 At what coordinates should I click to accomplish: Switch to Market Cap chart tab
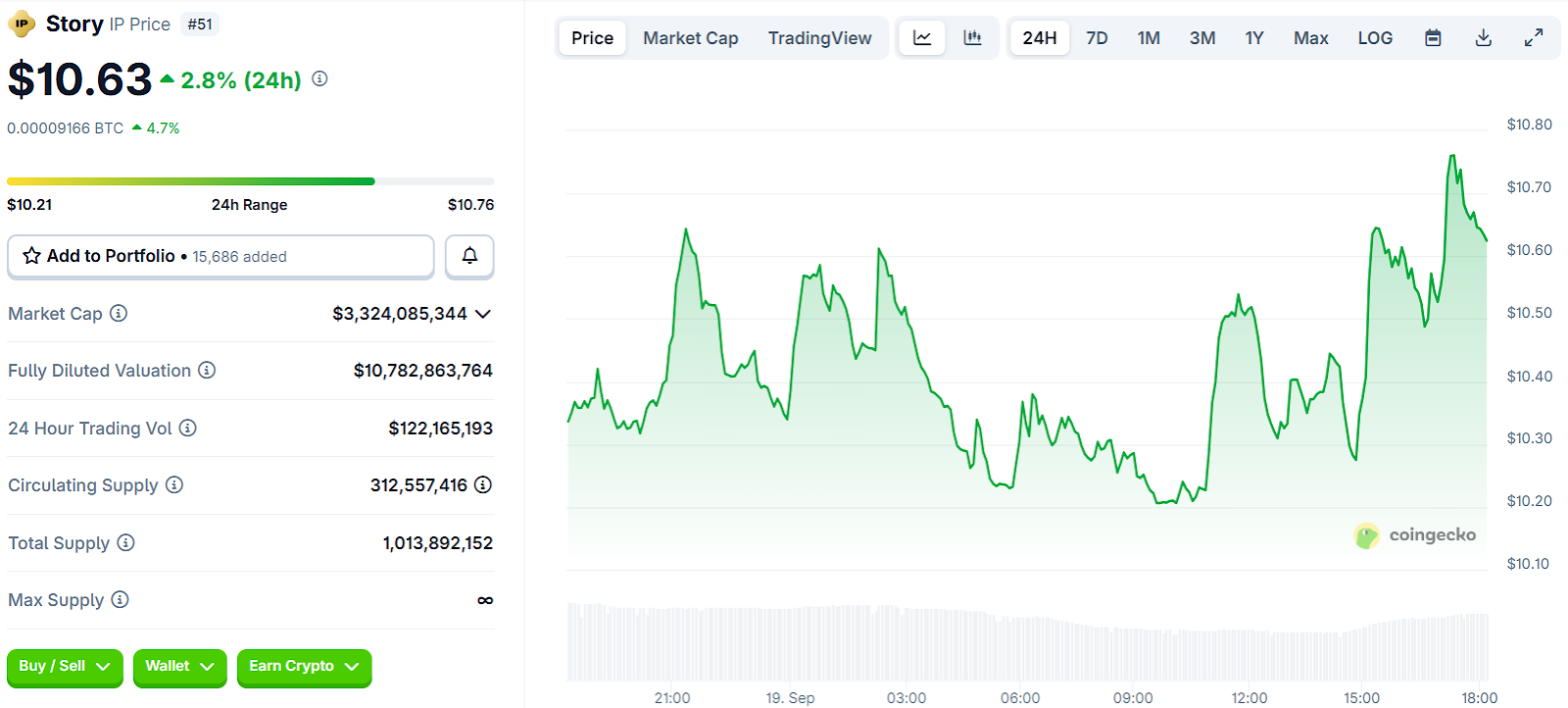click(691, 38)
